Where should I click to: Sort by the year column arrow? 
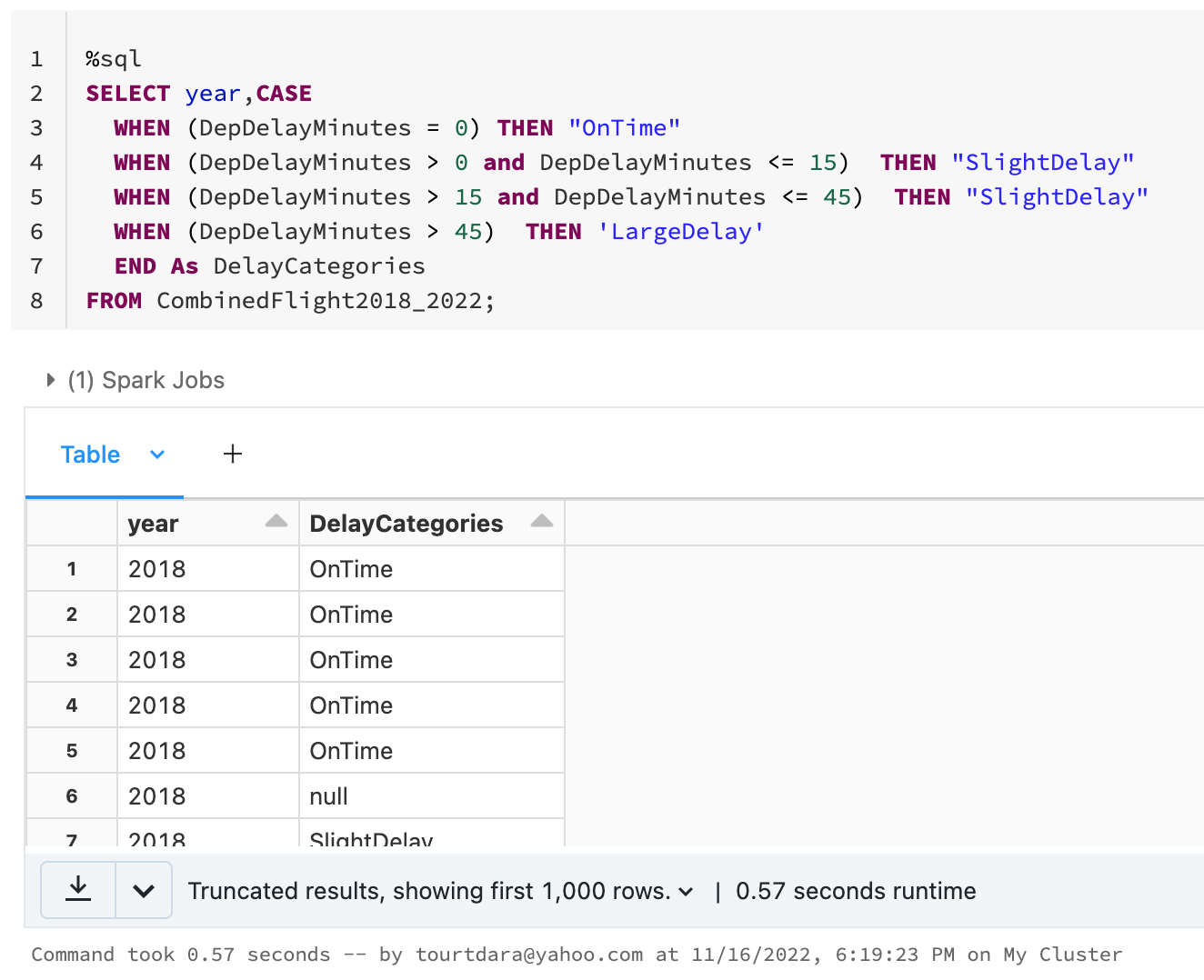coord(276,522)
